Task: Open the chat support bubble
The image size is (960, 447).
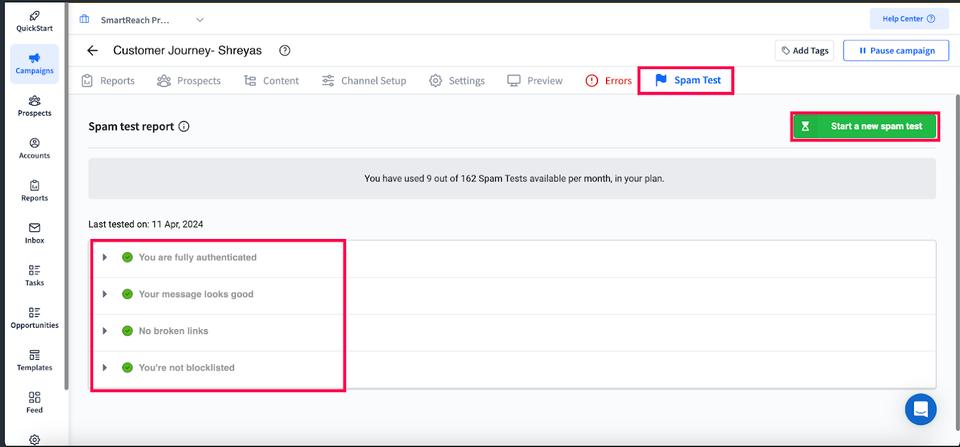Action: (x=921, y=409)
